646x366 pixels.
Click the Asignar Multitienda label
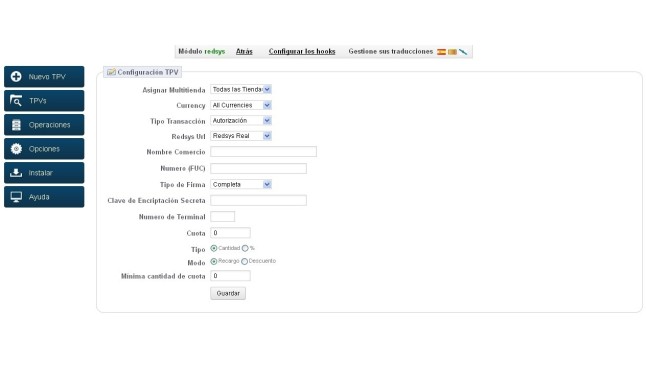[x=173, y=90]
